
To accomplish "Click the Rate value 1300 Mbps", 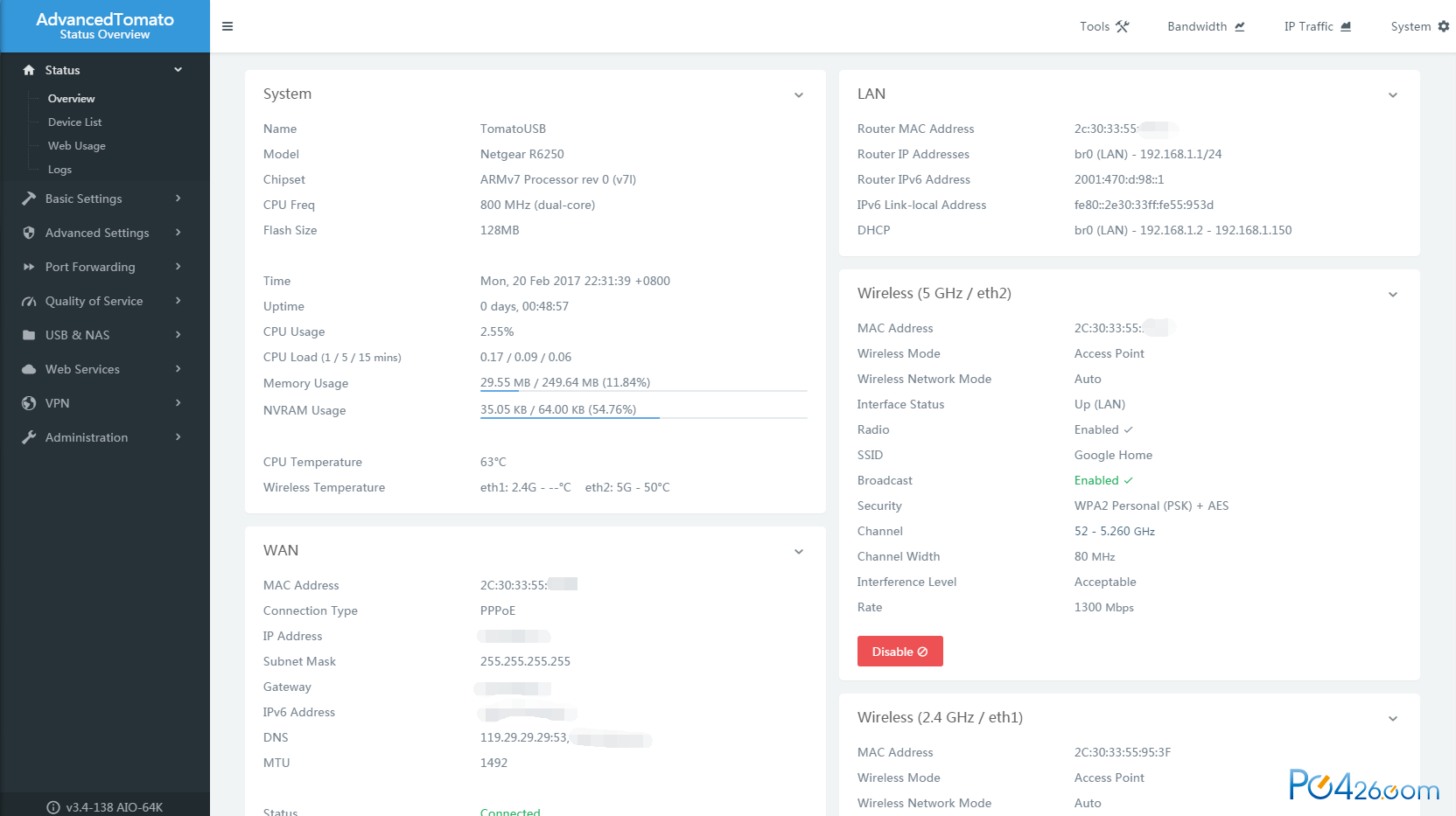I will click(x=1104, y=607).
